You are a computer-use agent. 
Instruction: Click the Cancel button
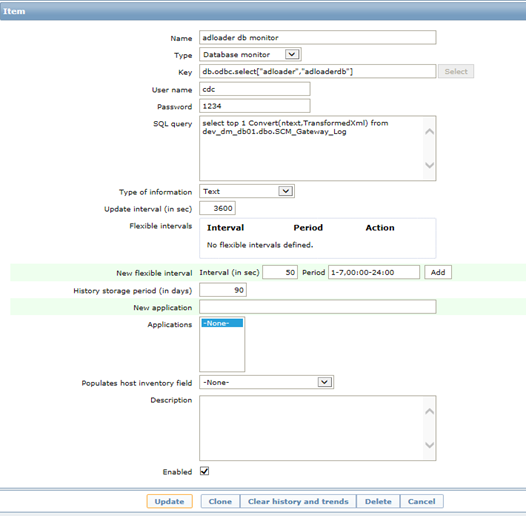[x=422, y=501]
